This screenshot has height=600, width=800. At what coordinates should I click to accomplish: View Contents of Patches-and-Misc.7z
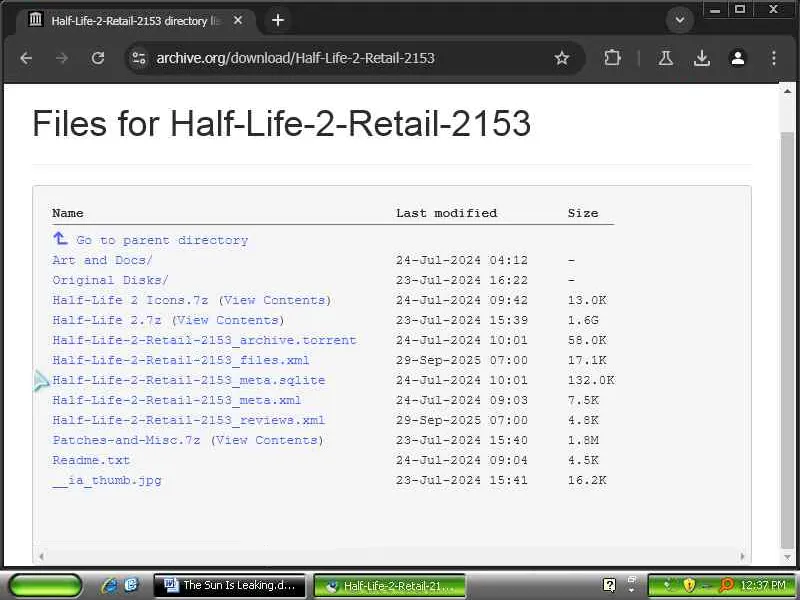point(267,440)
